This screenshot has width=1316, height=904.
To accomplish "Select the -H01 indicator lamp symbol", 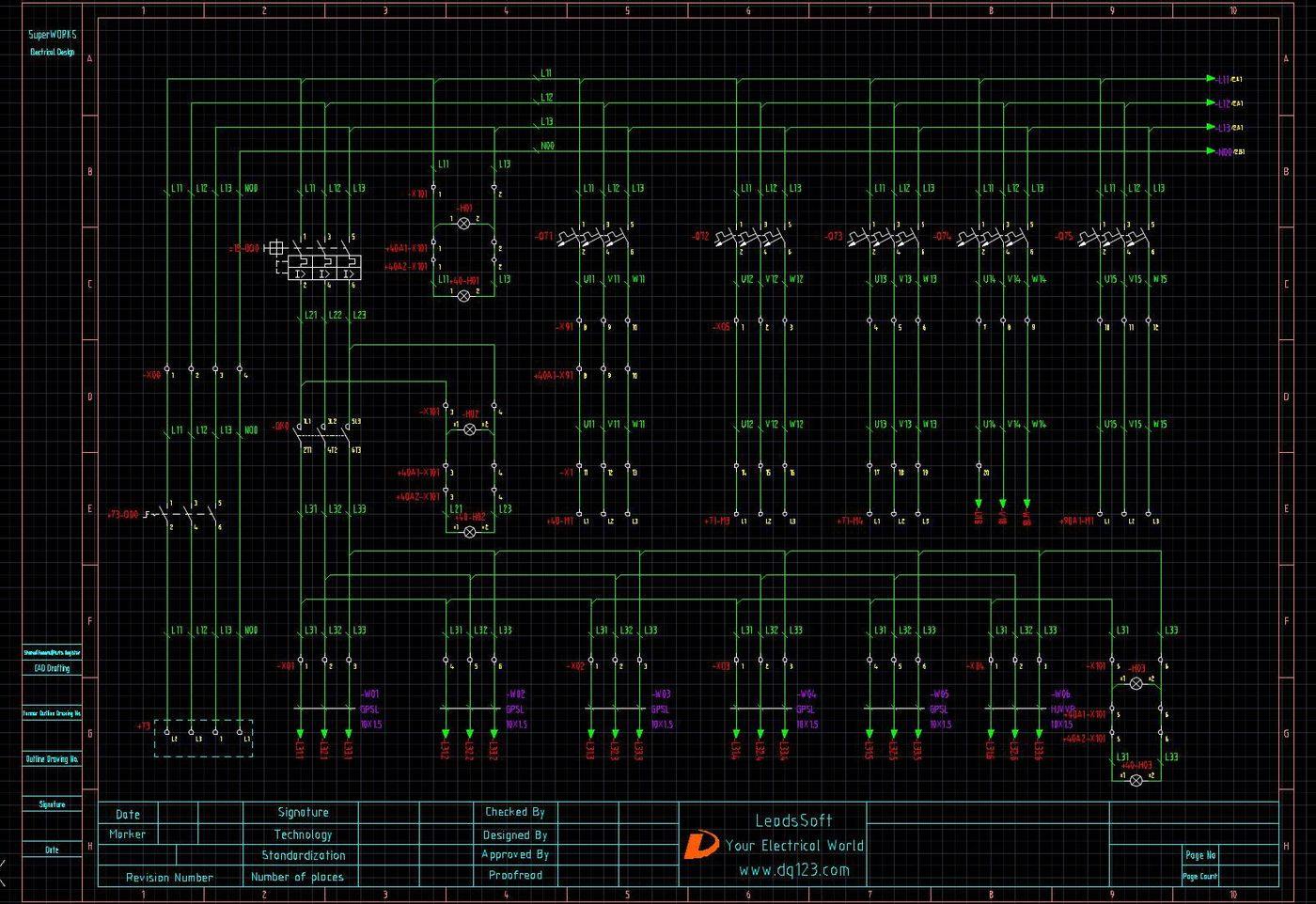I will tap(463, 224).
